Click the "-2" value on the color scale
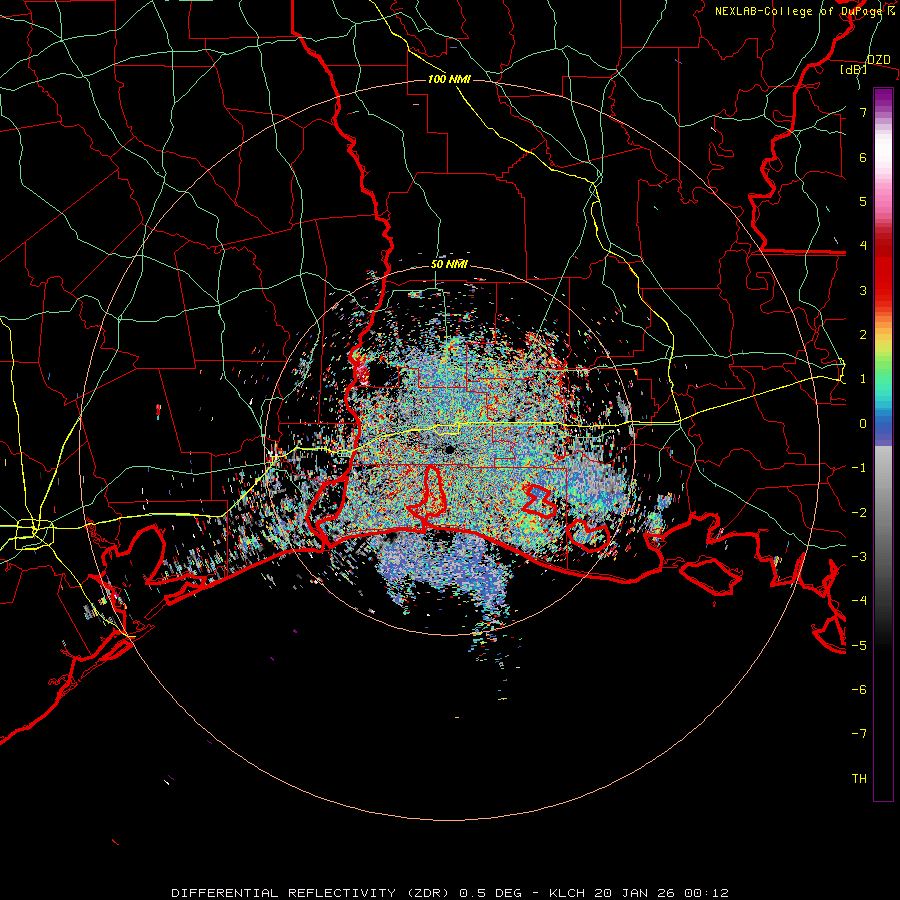 click(859, 513)
